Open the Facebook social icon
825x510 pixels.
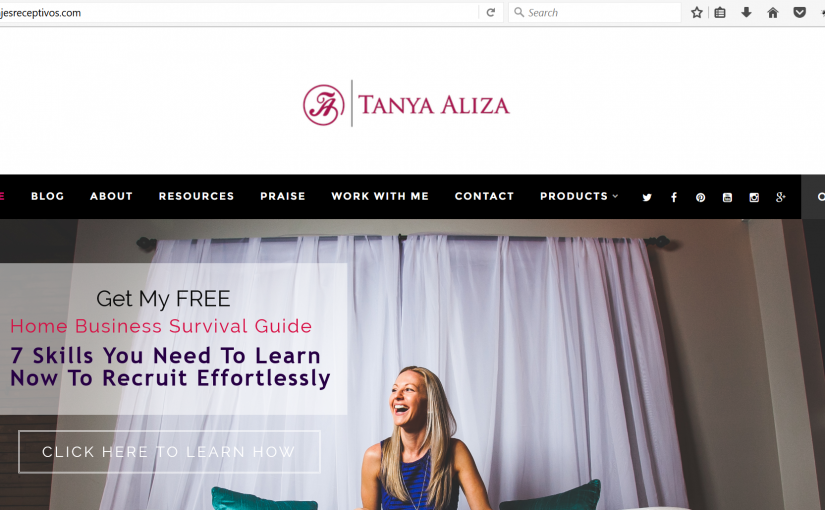pos(673,197)
